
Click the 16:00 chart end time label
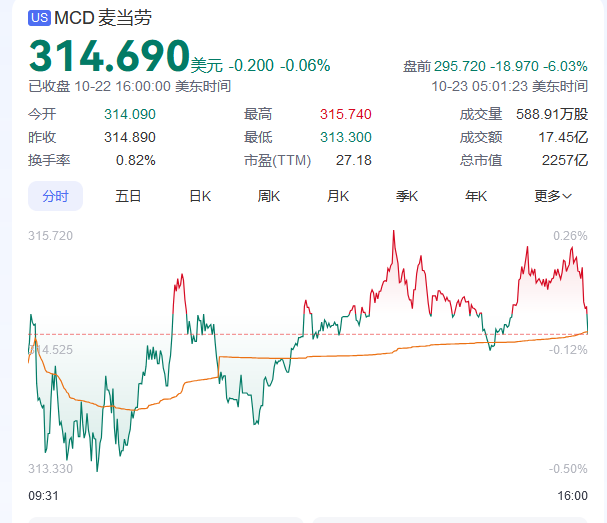point(573,496)
